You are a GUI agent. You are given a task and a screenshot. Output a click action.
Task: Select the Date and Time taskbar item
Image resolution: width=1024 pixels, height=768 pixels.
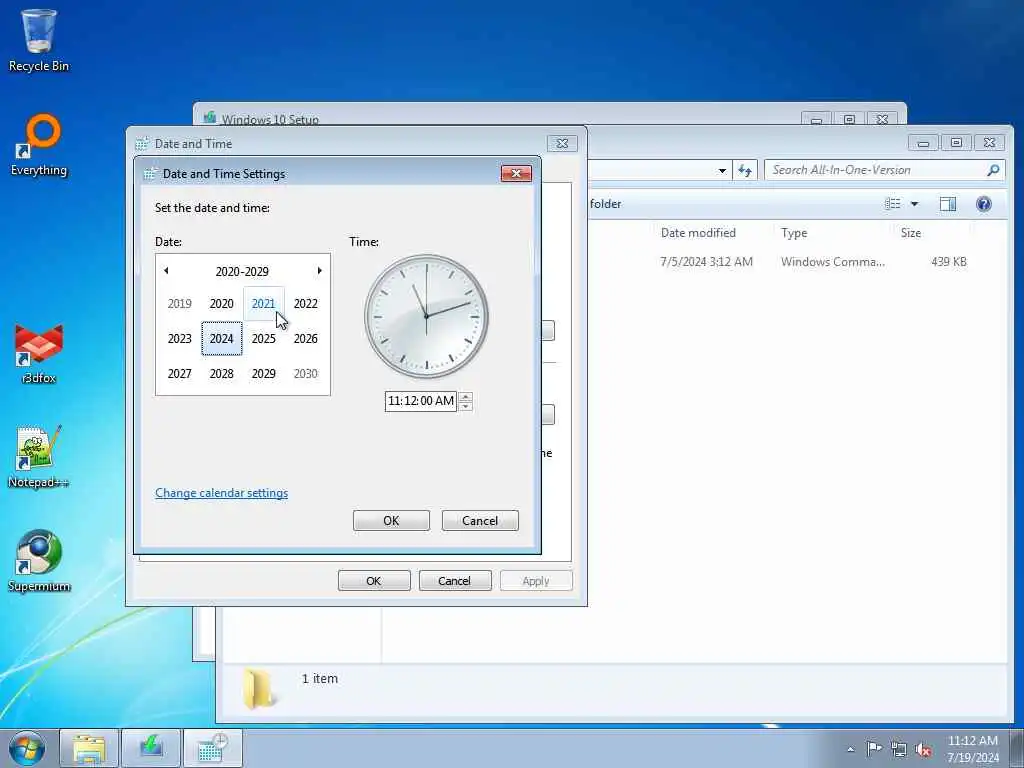(213, 748)
